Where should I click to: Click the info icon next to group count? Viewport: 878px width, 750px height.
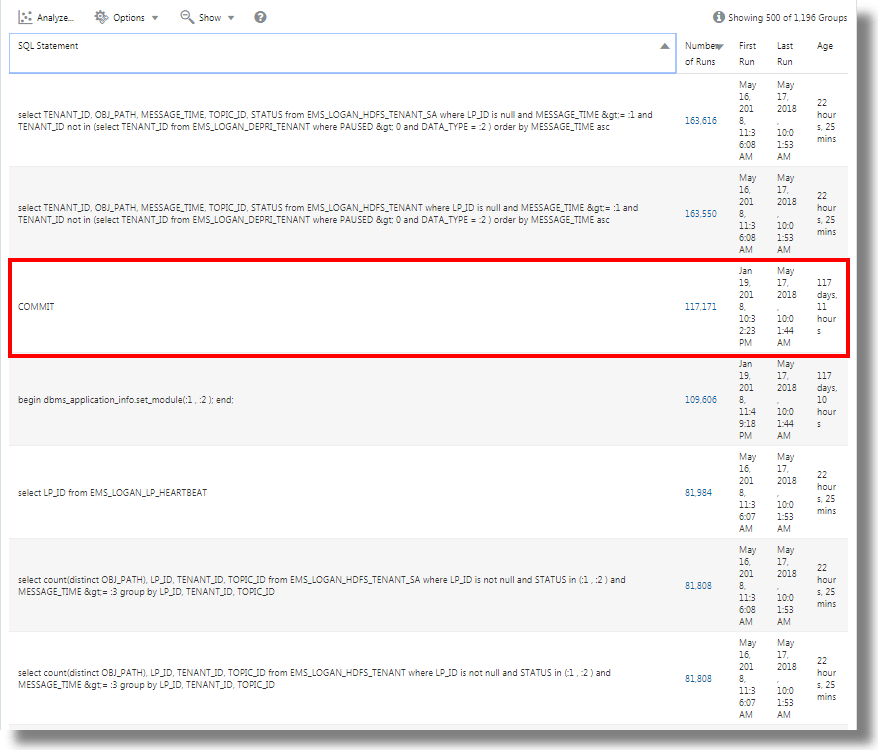pyautogui.click(x=718, y=17)
